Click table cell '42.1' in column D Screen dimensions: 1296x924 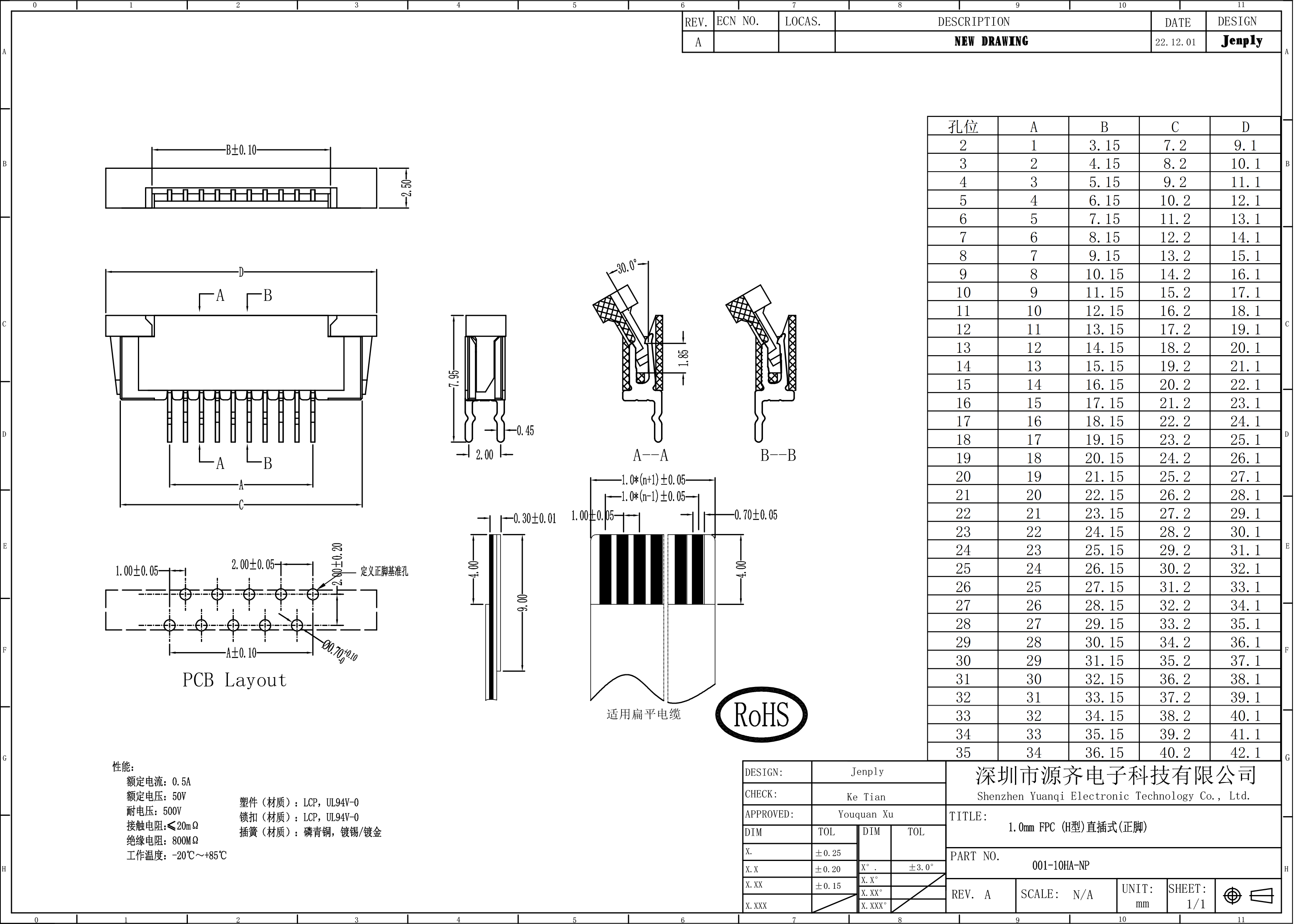(1245, 753)
